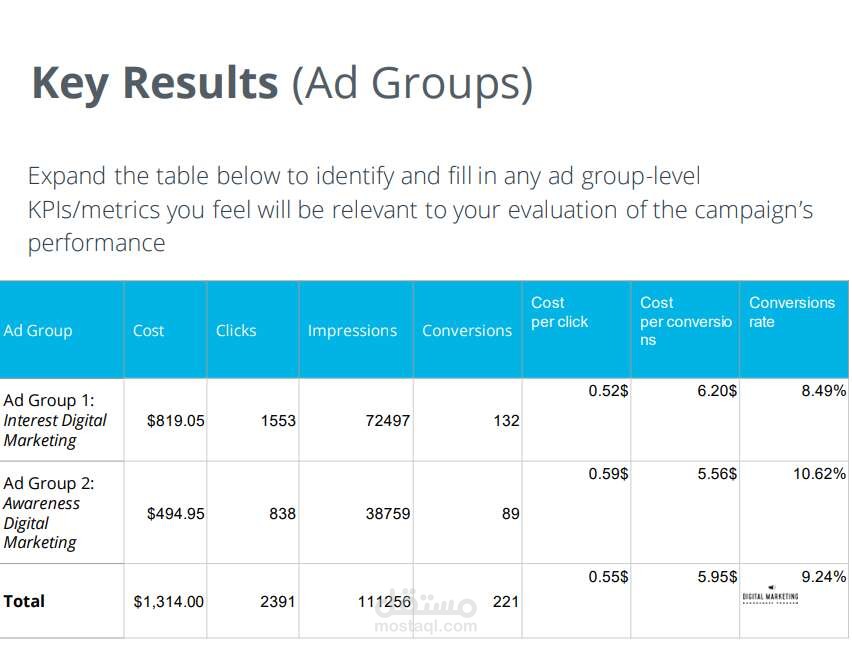Click the 10.62% conversions rate cell
The height and width of the screenshot is (648, 852).
coord(819,474)
